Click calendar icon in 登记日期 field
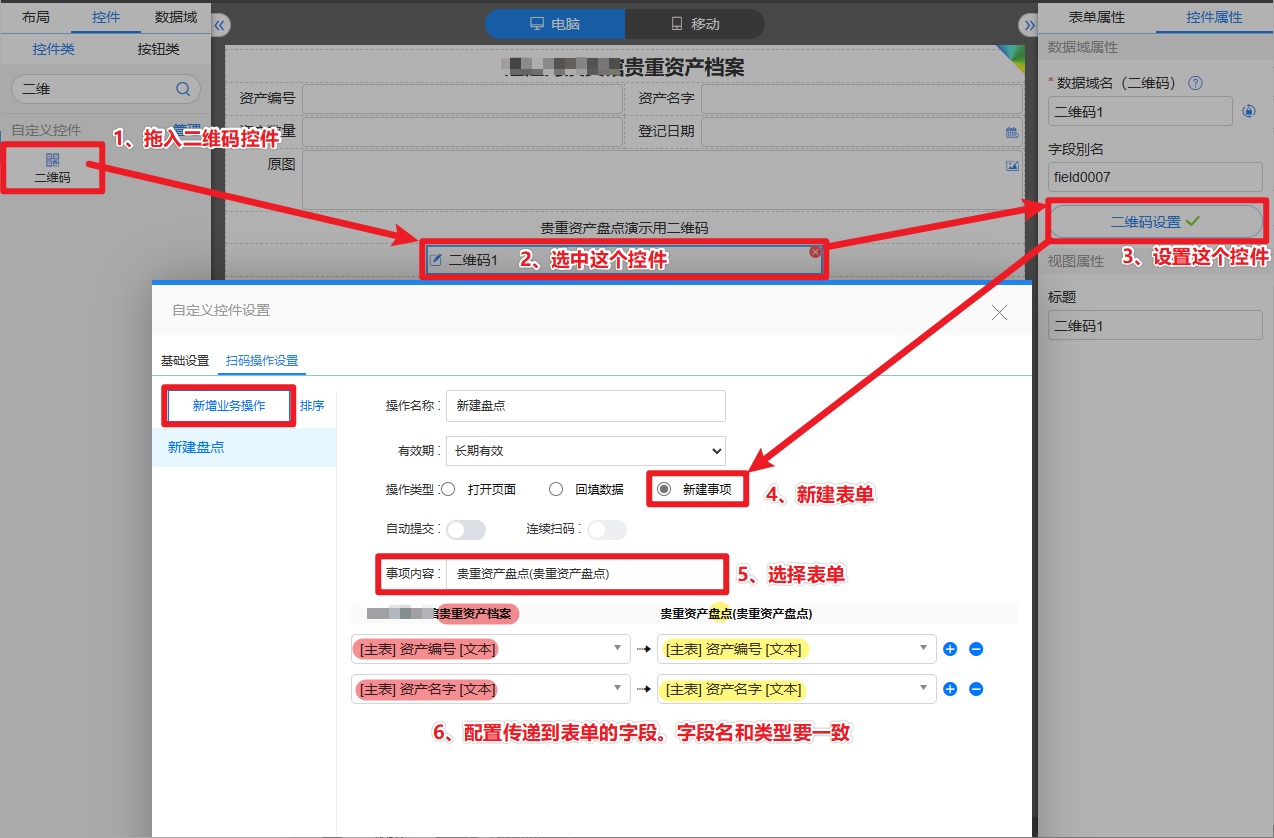 tap(1011, 132)
